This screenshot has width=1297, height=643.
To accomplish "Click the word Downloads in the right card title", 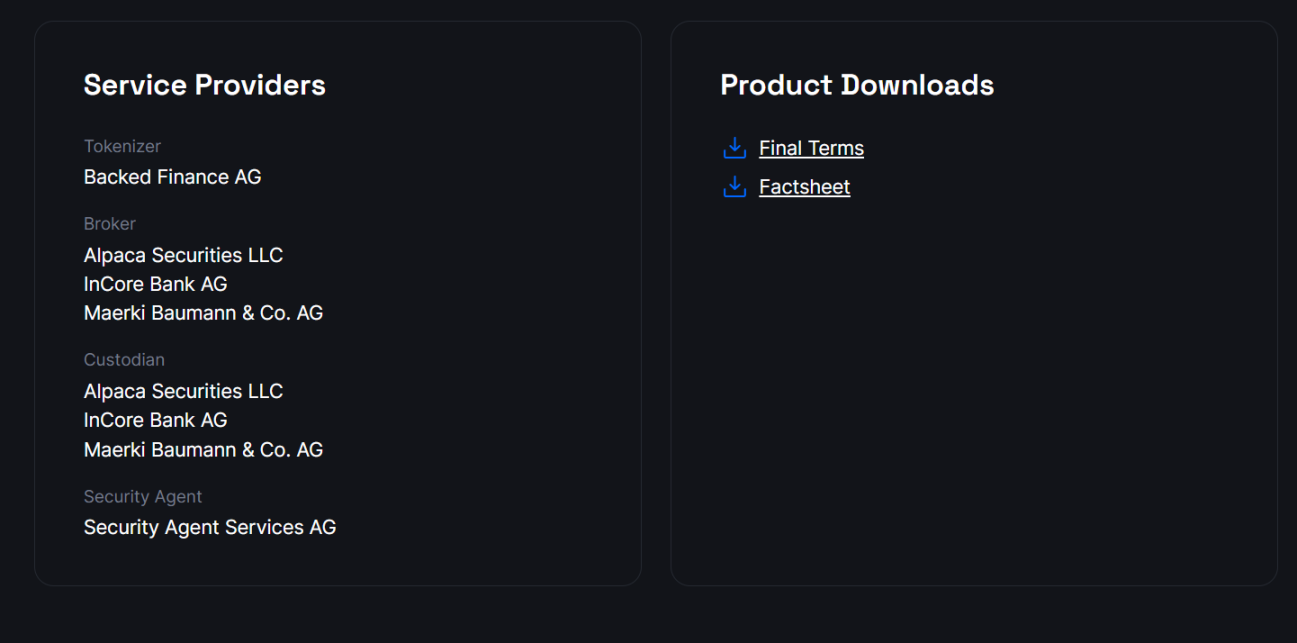I will [x=918, y=85].
